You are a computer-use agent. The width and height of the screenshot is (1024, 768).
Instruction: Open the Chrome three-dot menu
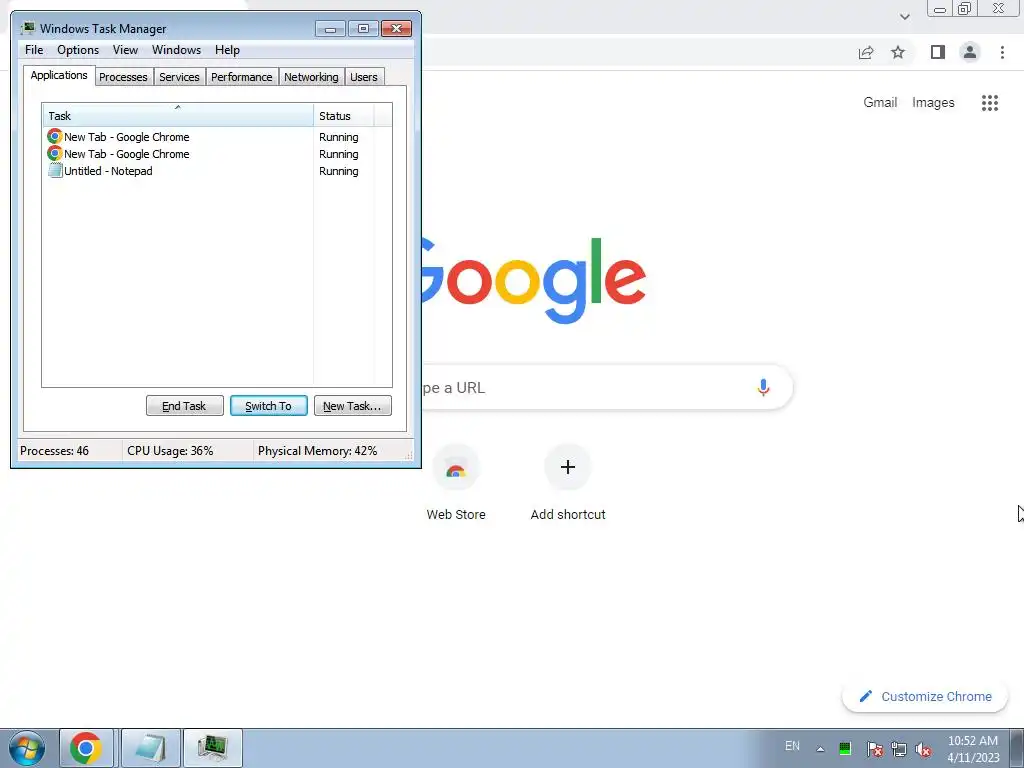(1002, 52)
